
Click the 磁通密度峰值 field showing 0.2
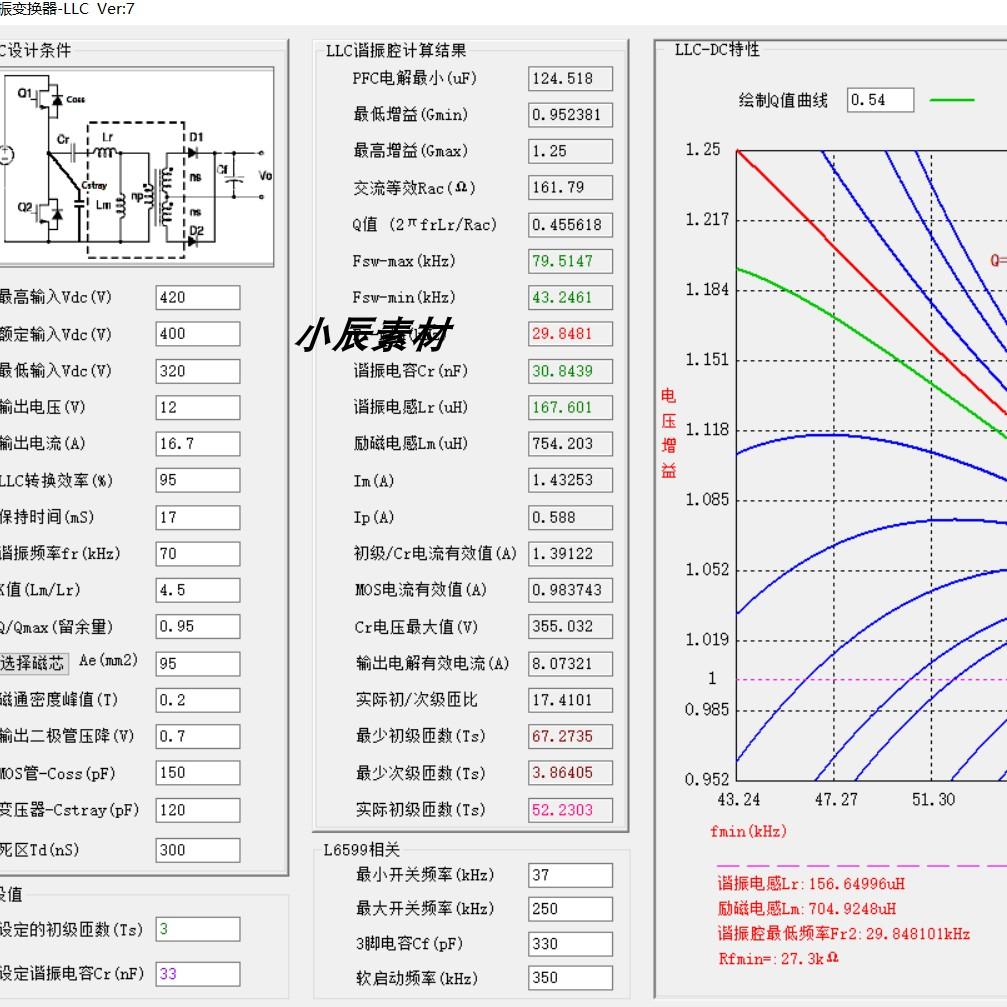coord(198,700)
